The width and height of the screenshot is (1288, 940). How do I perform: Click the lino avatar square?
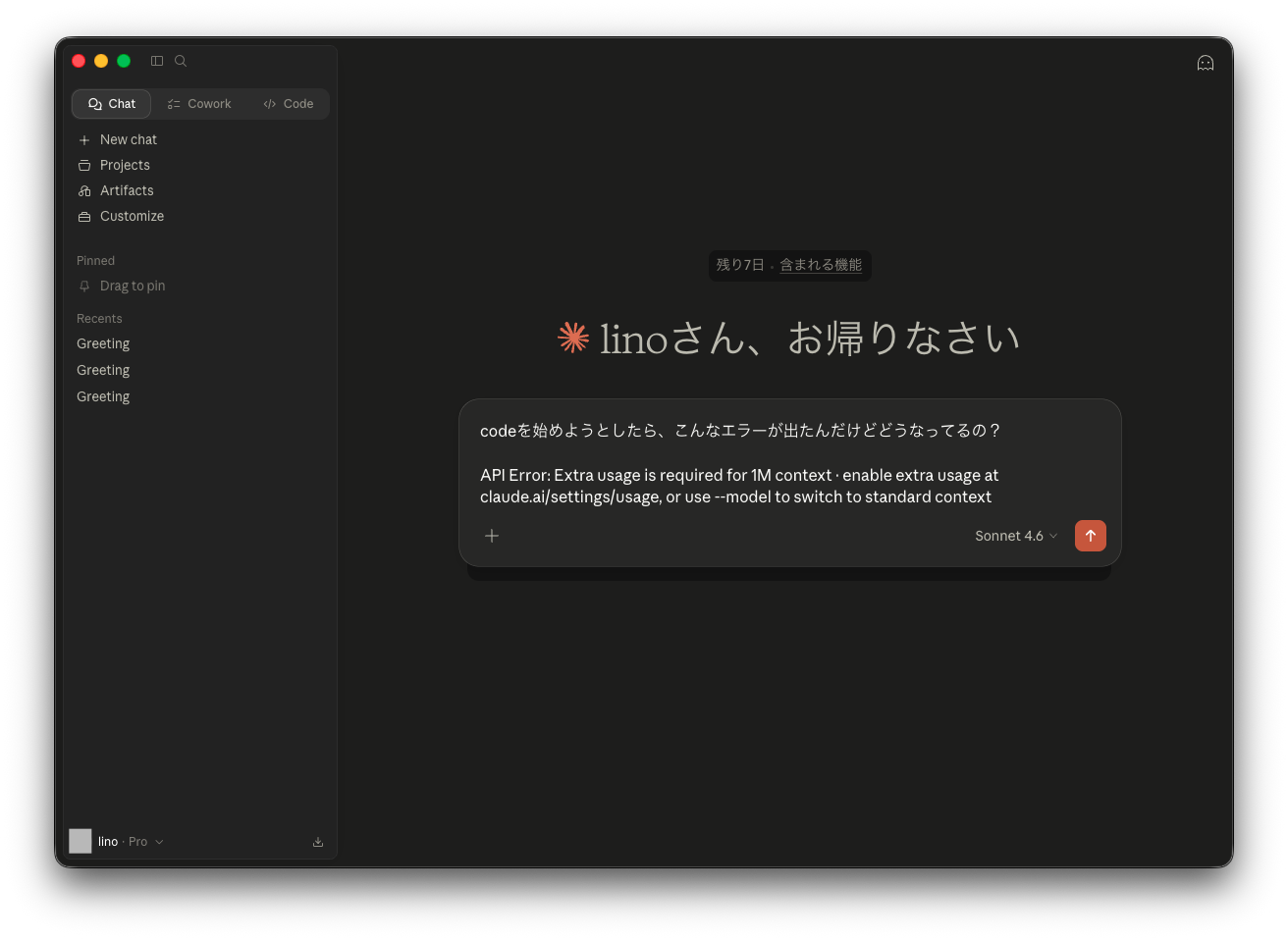click(80, 841)
